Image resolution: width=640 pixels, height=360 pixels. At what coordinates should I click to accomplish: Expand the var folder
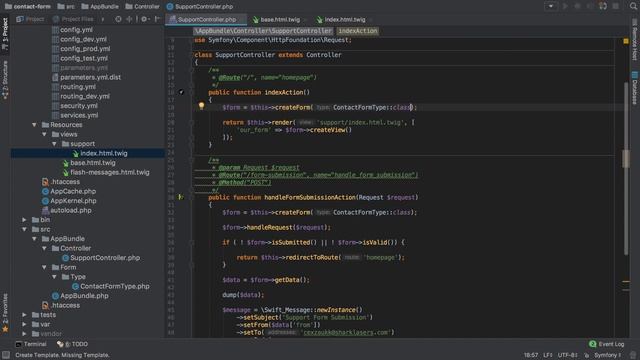click(24, 324)
